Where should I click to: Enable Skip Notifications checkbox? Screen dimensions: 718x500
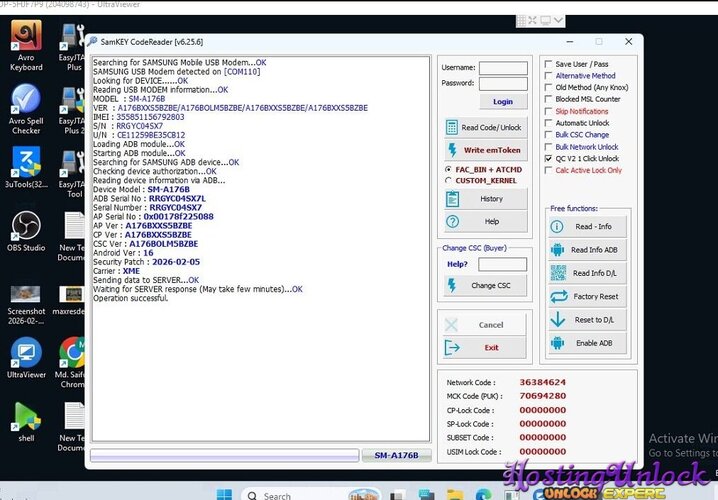(x=548, y=111)
